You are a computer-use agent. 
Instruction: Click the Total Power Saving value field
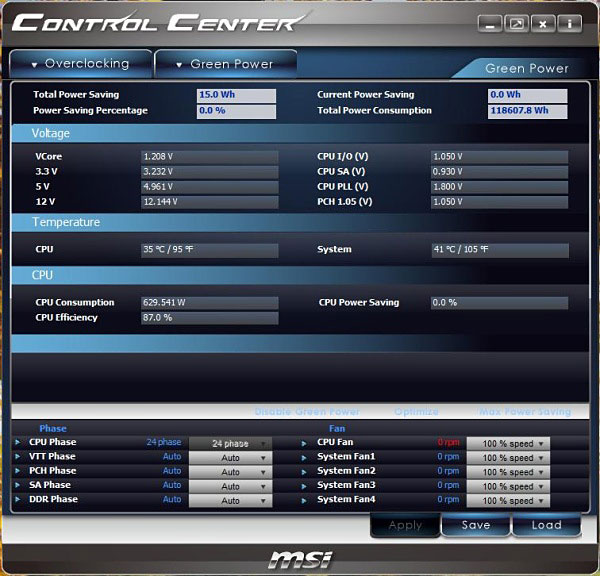click(x=236, y=95)
